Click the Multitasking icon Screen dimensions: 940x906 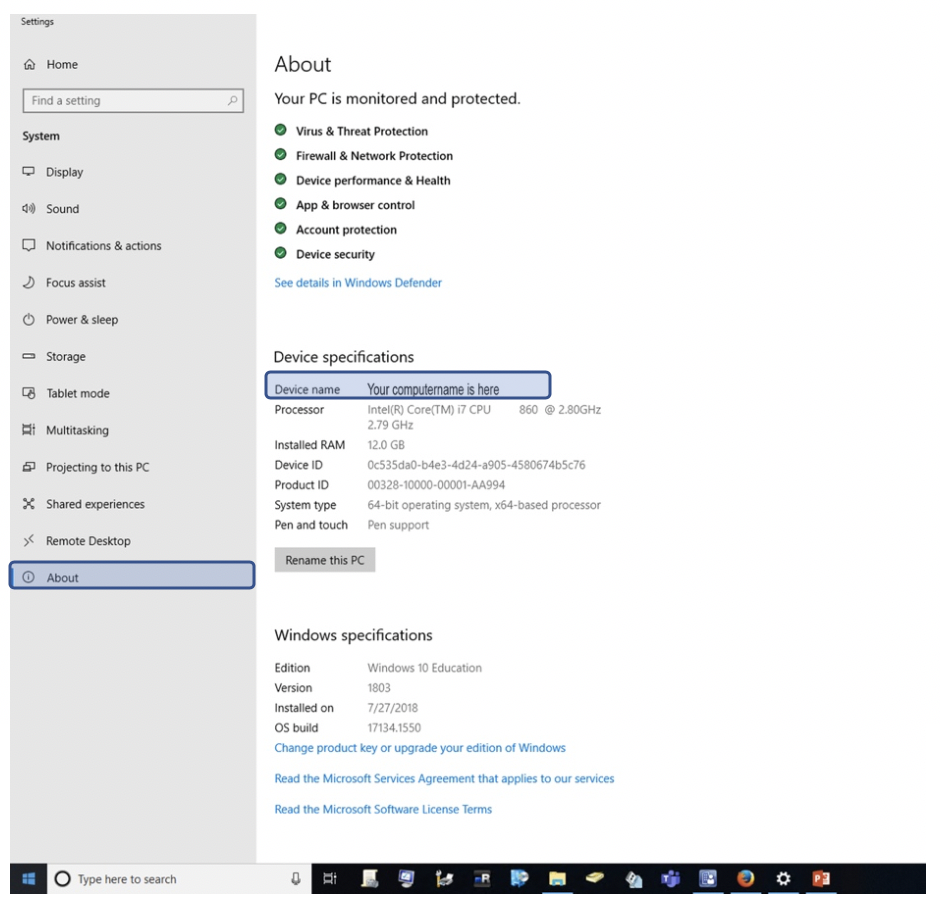(29, 430)
